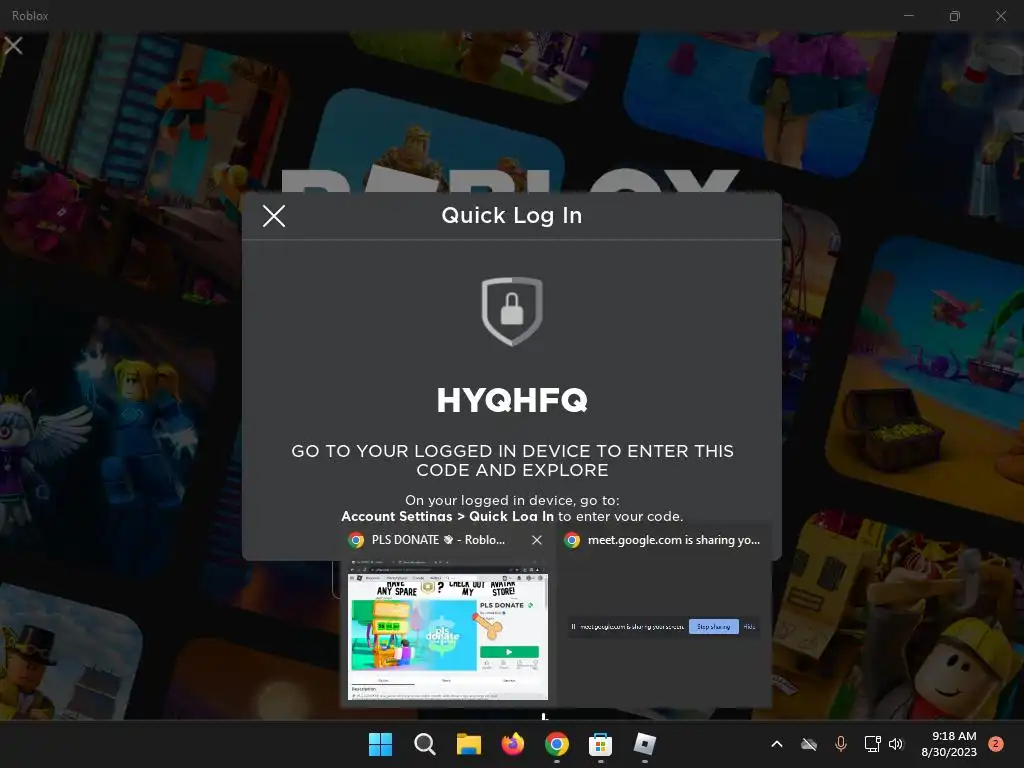Click the cloud sync tray icon
The width and height of the screenshot is (1024, 768).
tap(808, 744)
